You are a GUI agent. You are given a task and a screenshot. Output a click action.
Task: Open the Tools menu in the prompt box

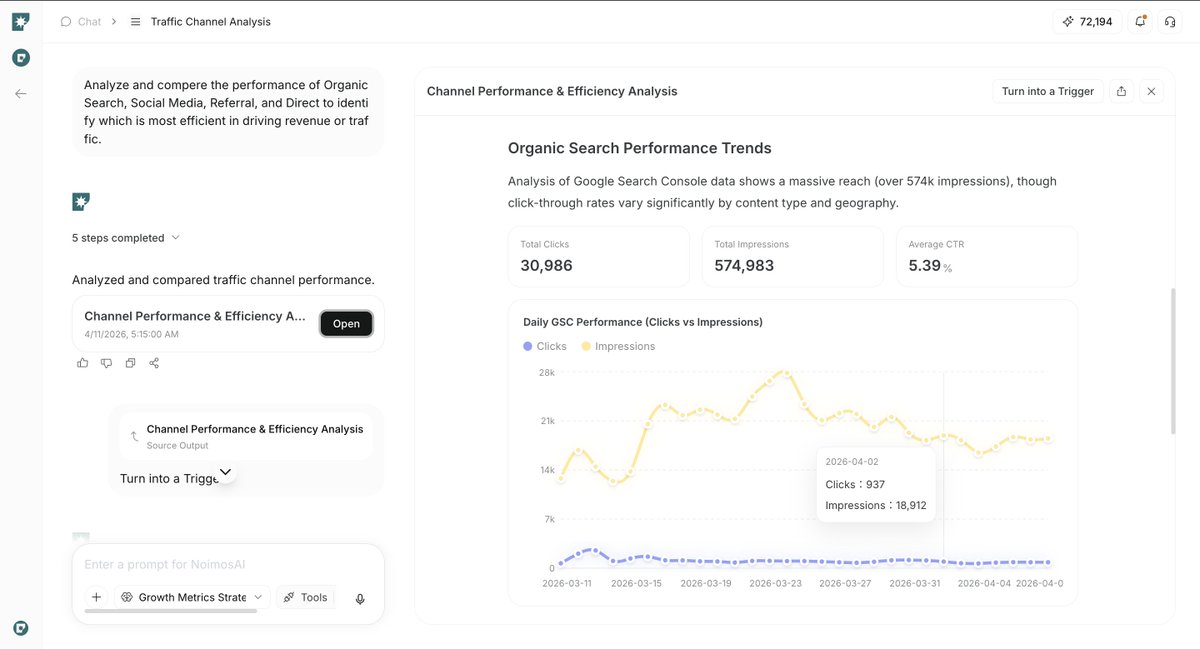click(x=305, y=597)
